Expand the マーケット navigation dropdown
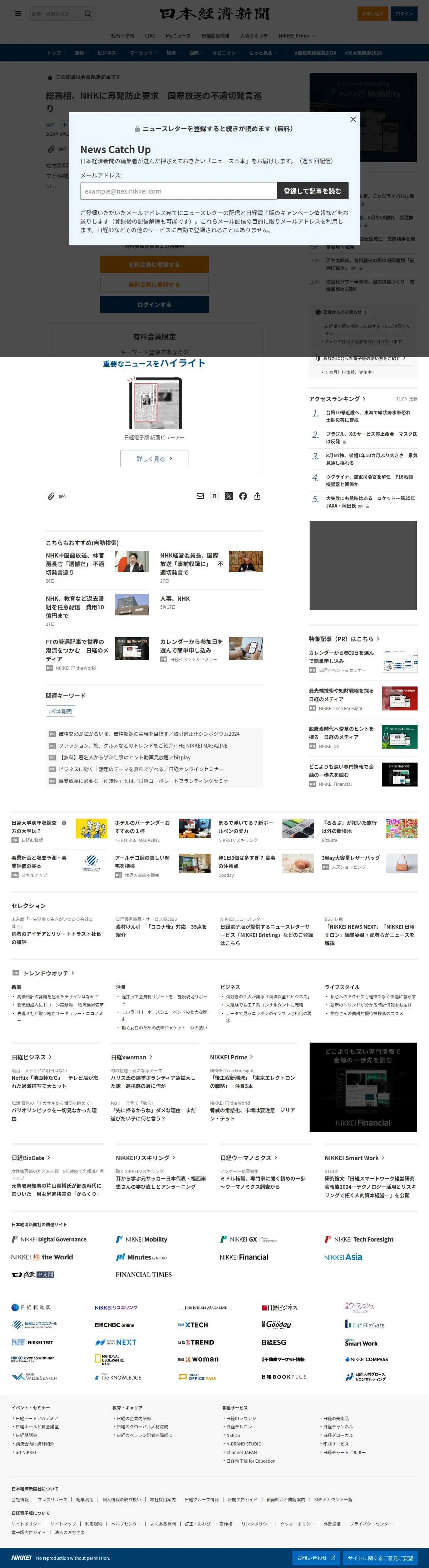This screenshot has width=429, height=1568. pyautogui.click(x=143, y=53)
